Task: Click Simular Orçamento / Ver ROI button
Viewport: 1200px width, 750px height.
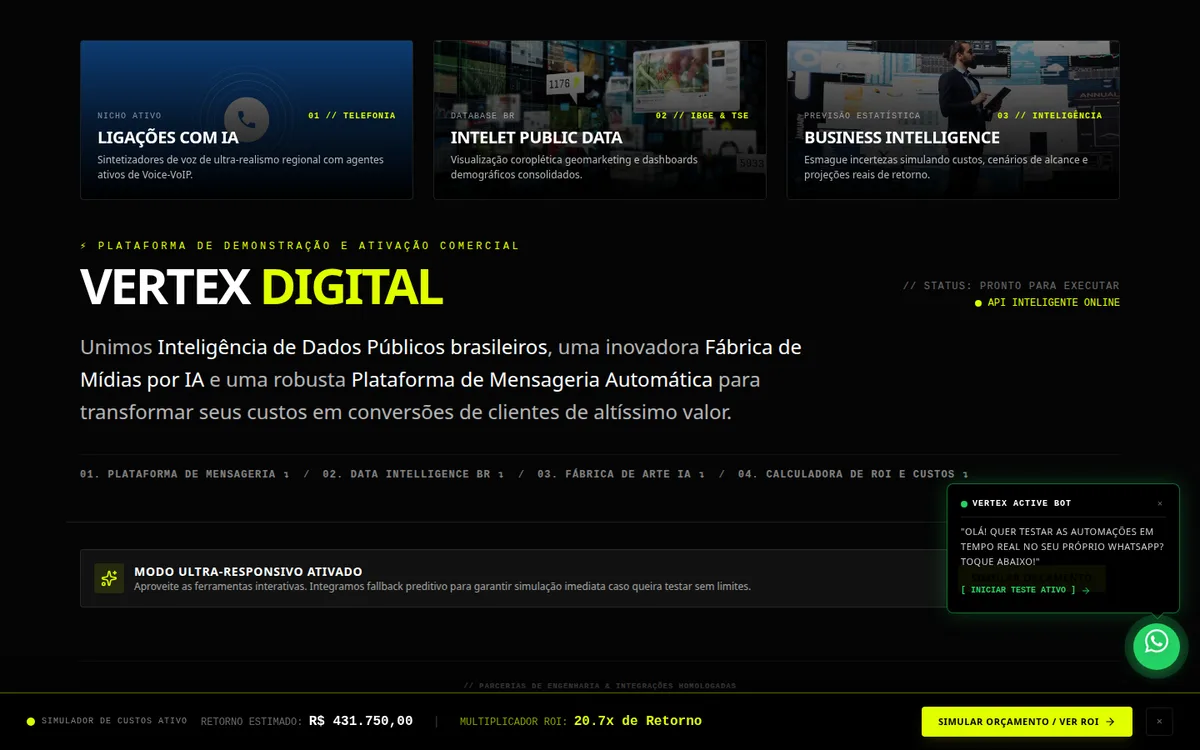Action: [1027, 721]
